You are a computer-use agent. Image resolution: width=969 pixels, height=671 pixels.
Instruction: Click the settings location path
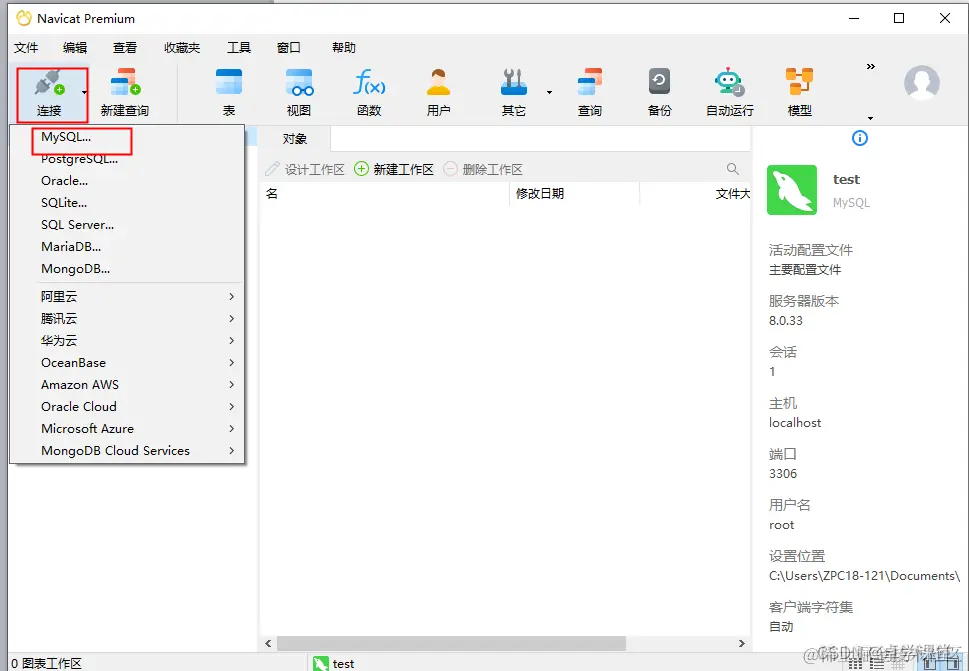tap(865, 576)
